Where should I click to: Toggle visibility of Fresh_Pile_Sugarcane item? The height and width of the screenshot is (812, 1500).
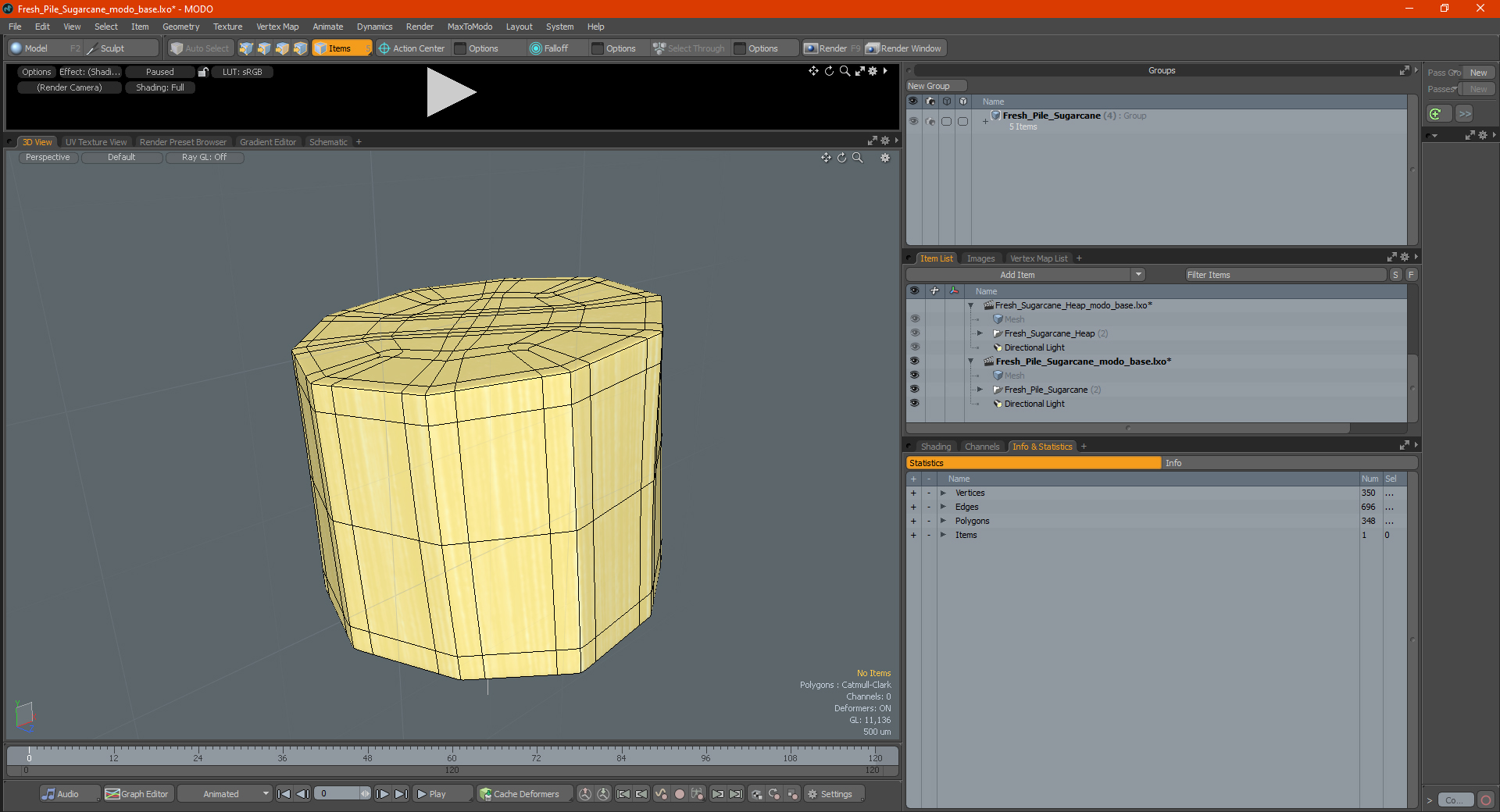tap(915, 390)
